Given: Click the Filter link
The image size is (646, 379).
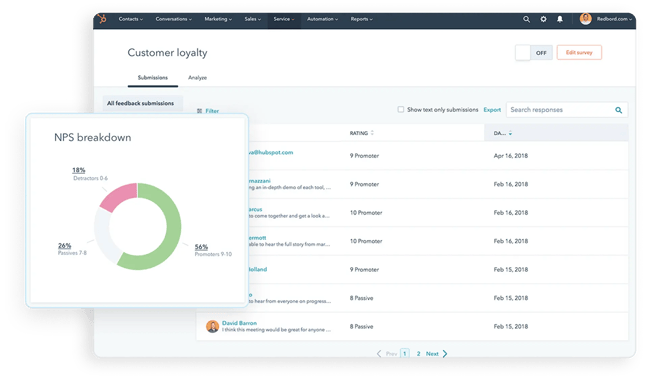Looking at the screenshot, I should 212,111.
